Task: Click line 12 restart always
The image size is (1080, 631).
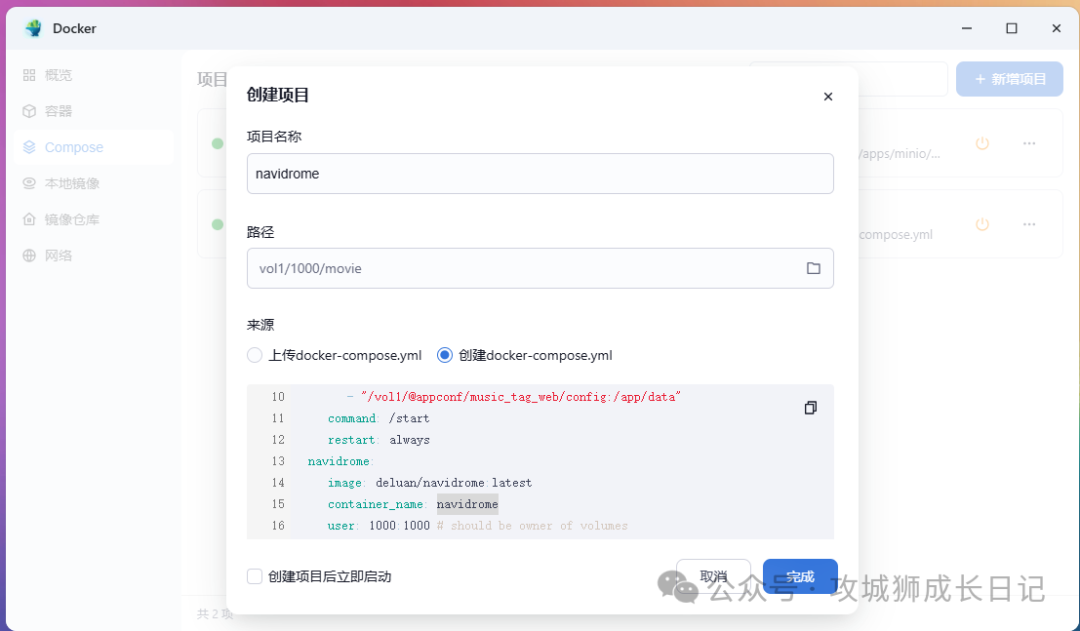Action: pyautogui.click(x=378, y=439)
